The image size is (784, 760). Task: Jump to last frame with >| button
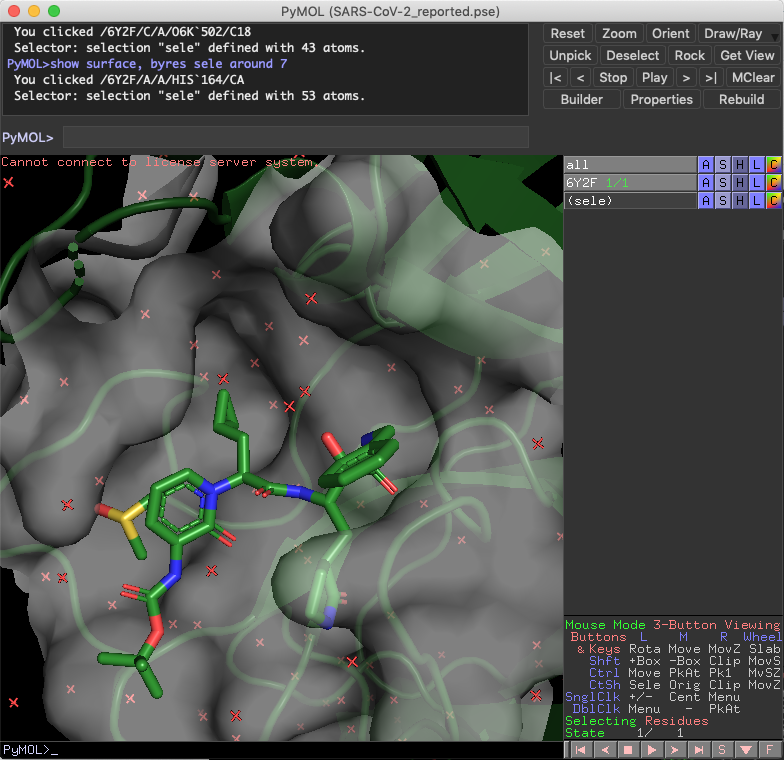[711, 78]
